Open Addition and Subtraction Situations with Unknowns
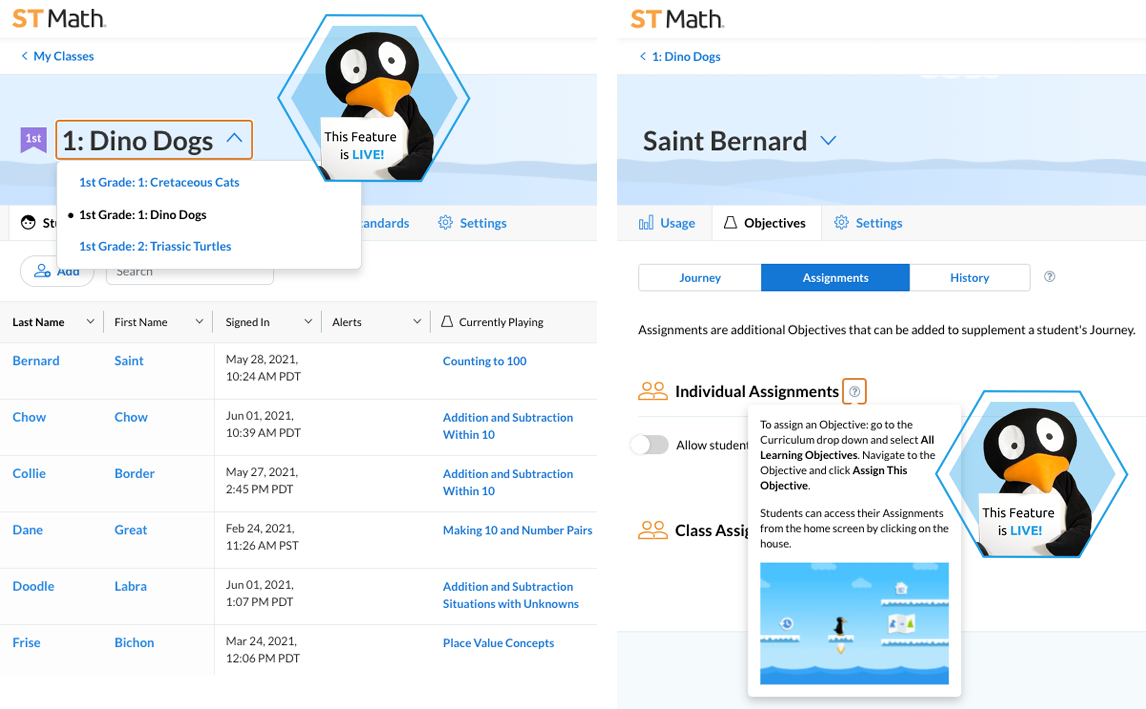Screen dimensions: 1146x709 [511, 595]
